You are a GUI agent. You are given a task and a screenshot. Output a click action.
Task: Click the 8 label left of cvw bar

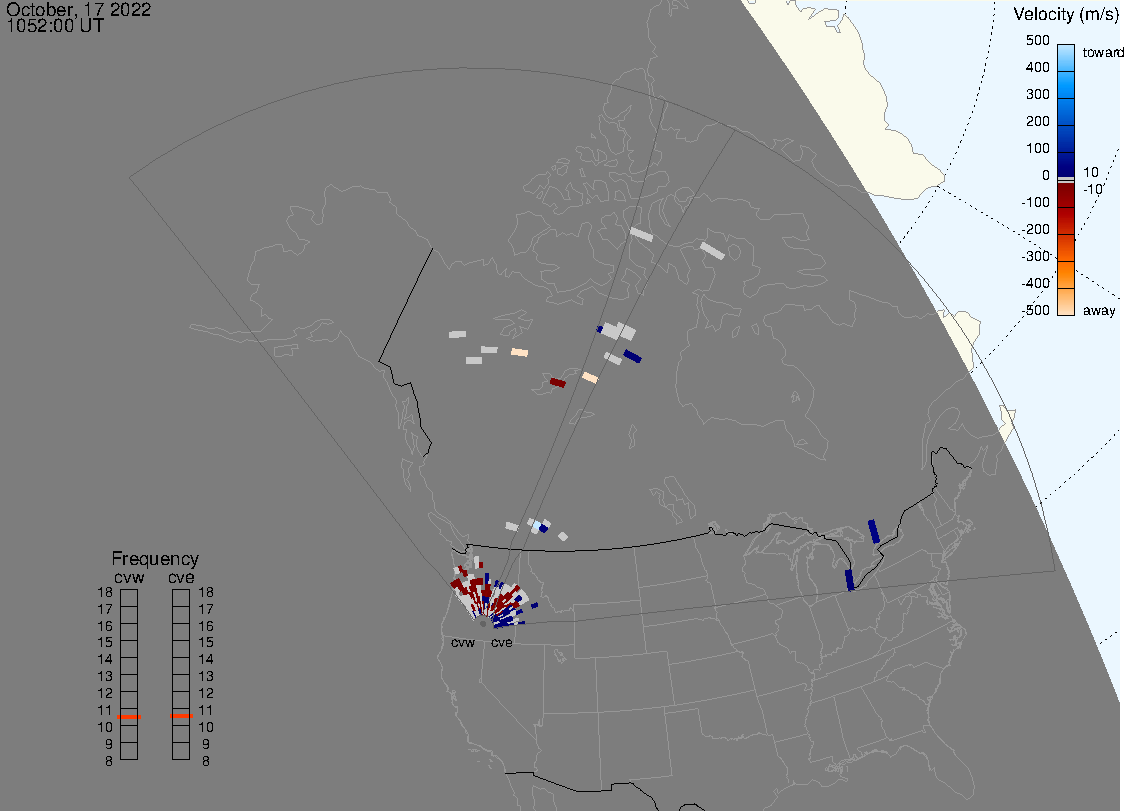pos(109,762)
